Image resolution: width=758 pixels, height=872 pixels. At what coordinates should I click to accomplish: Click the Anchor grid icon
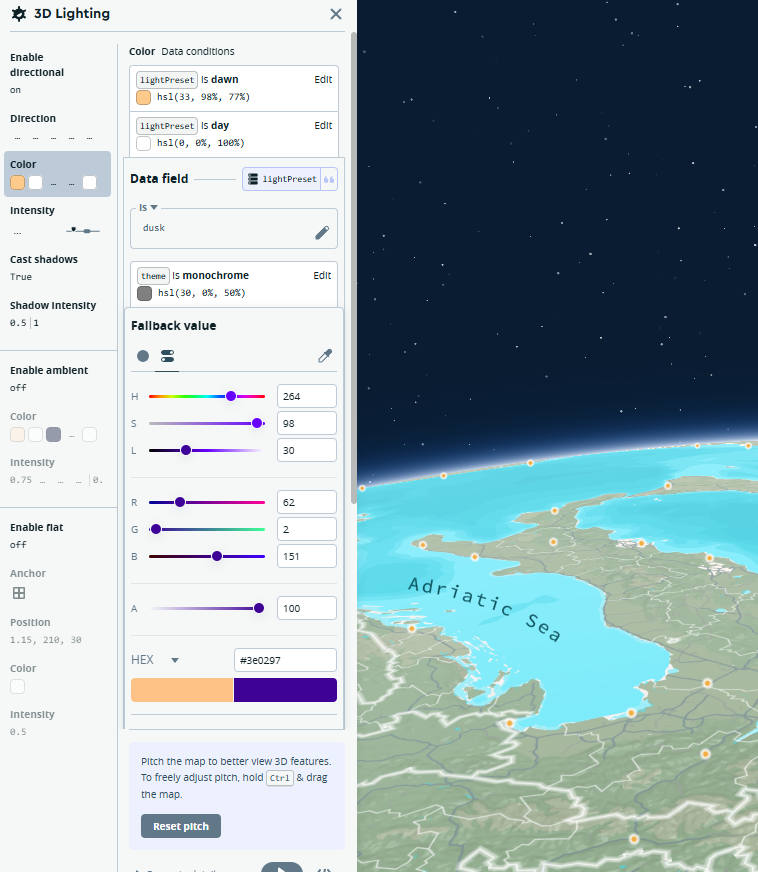[x=18, y=593]
